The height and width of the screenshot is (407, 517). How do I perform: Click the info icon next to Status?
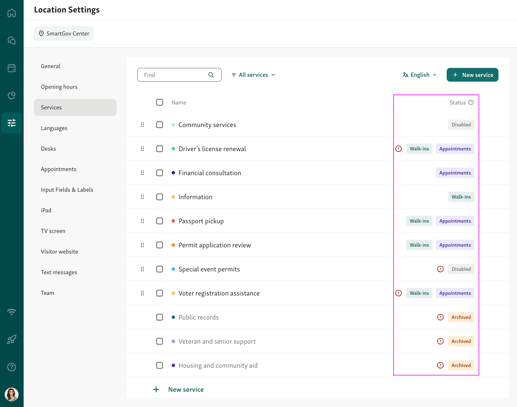click(x=471, y=102)
